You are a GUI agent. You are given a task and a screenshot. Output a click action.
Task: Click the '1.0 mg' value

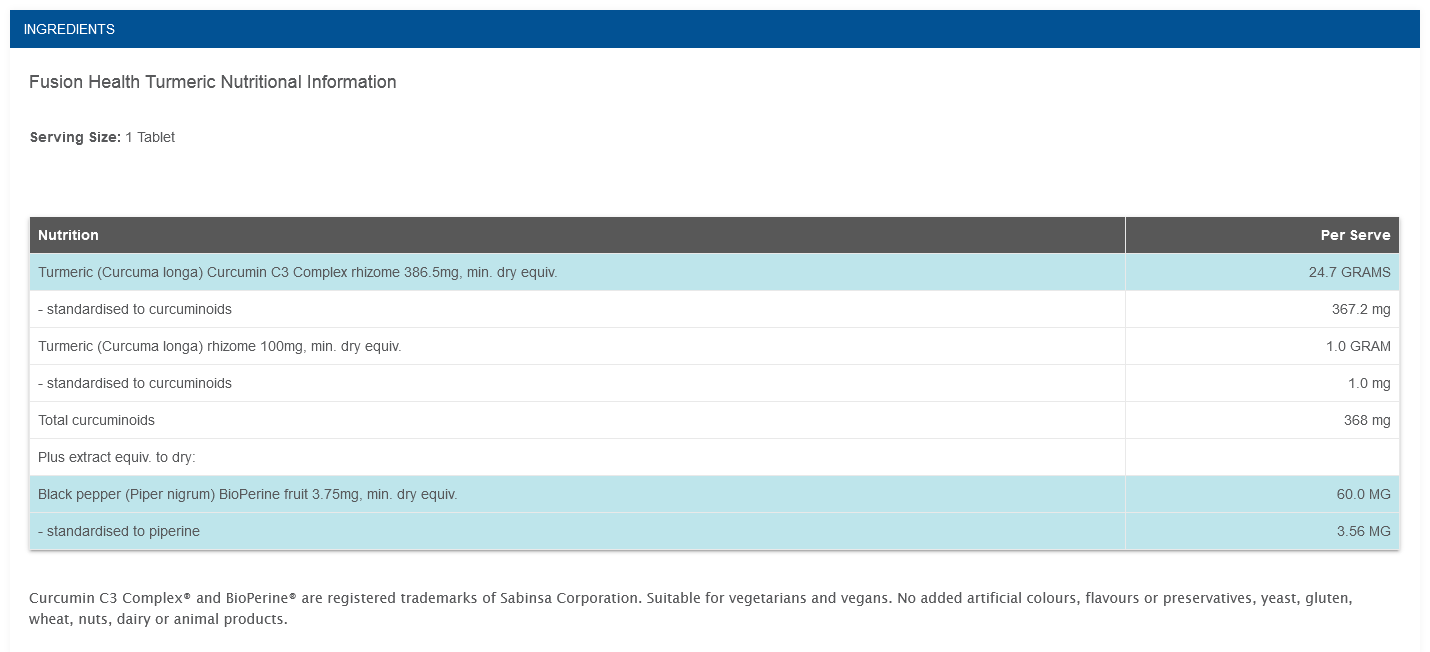pos(1369,383)
